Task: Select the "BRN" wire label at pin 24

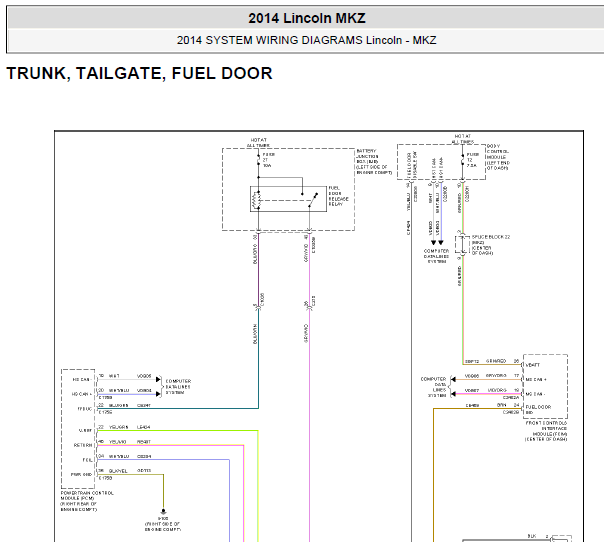Action: (501, 405)
